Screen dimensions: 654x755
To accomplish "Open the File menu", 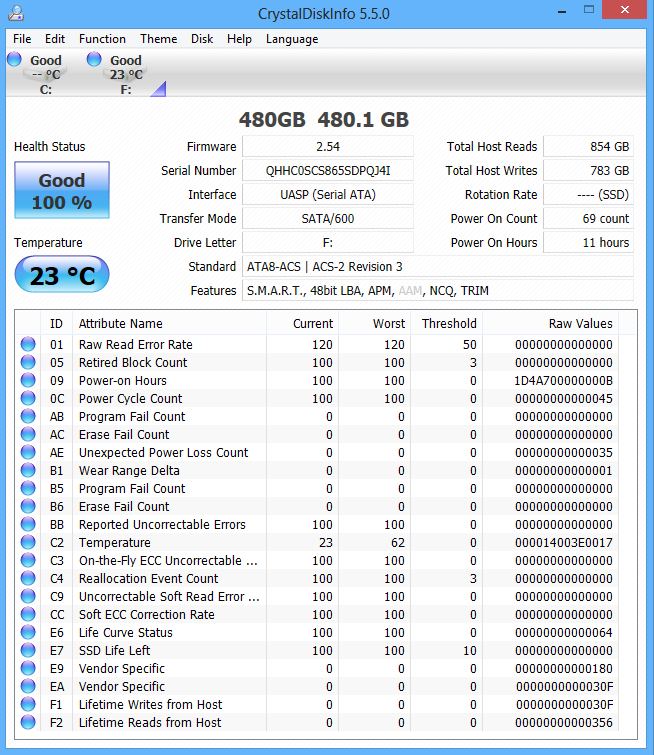I will tap(22, 39).
